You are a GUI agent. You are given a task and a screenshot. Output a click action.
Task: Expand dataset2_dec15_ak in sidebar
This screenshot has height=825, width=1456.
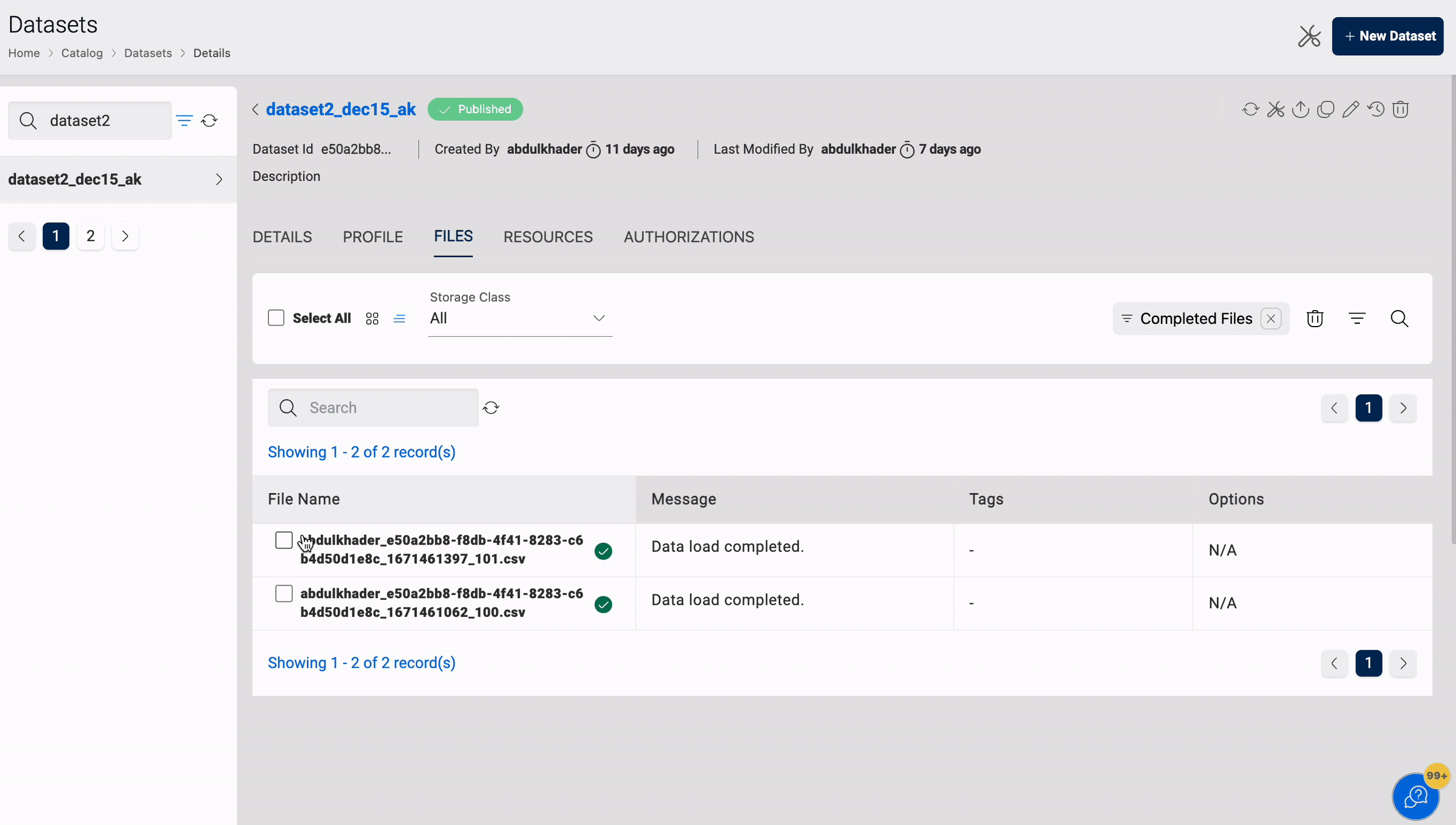[219, 179]
